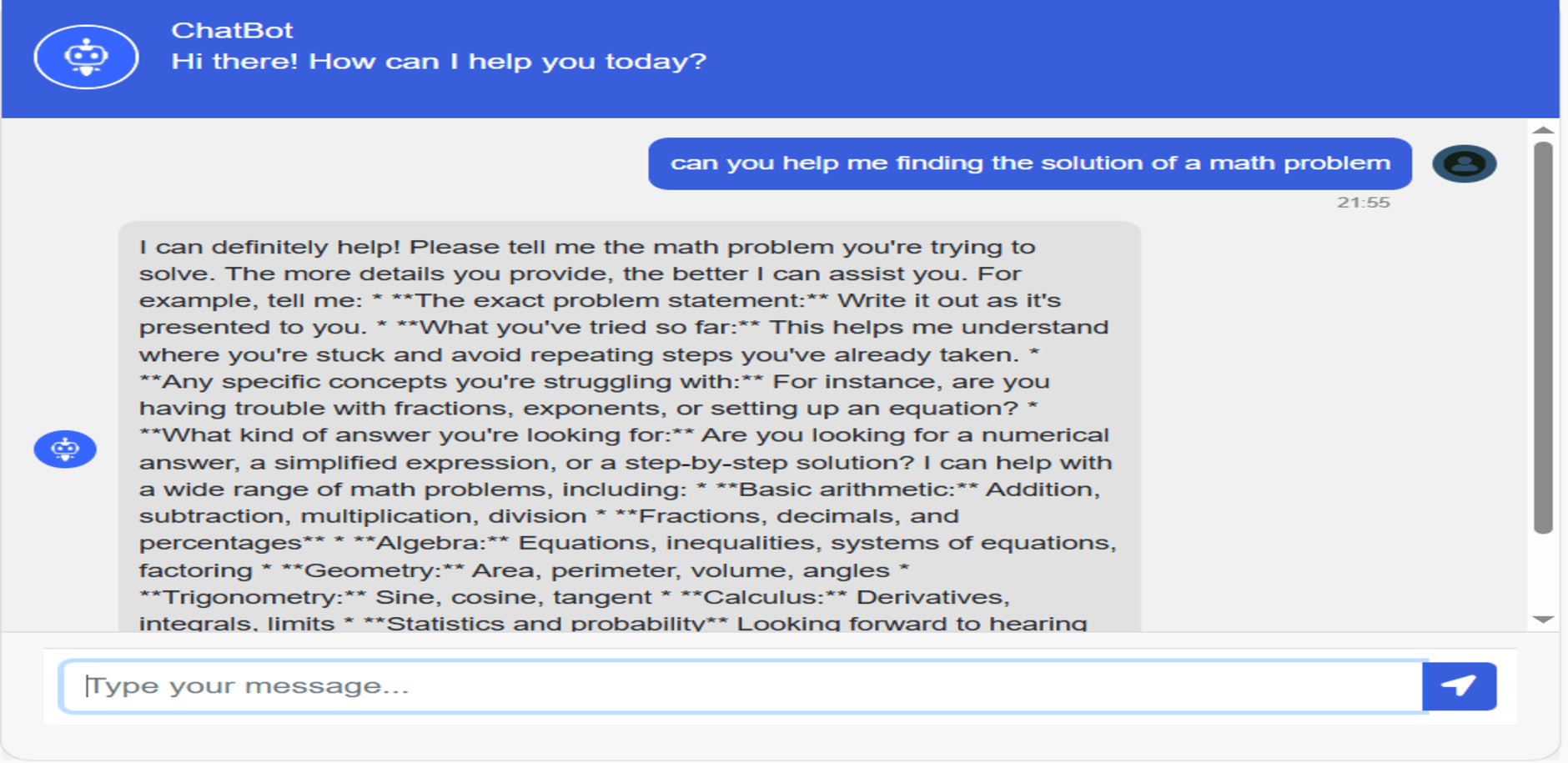Click '**What you've tried so far:**' text
The height and width of the screenshot is (763, 1568).
[x=578, y=328]
